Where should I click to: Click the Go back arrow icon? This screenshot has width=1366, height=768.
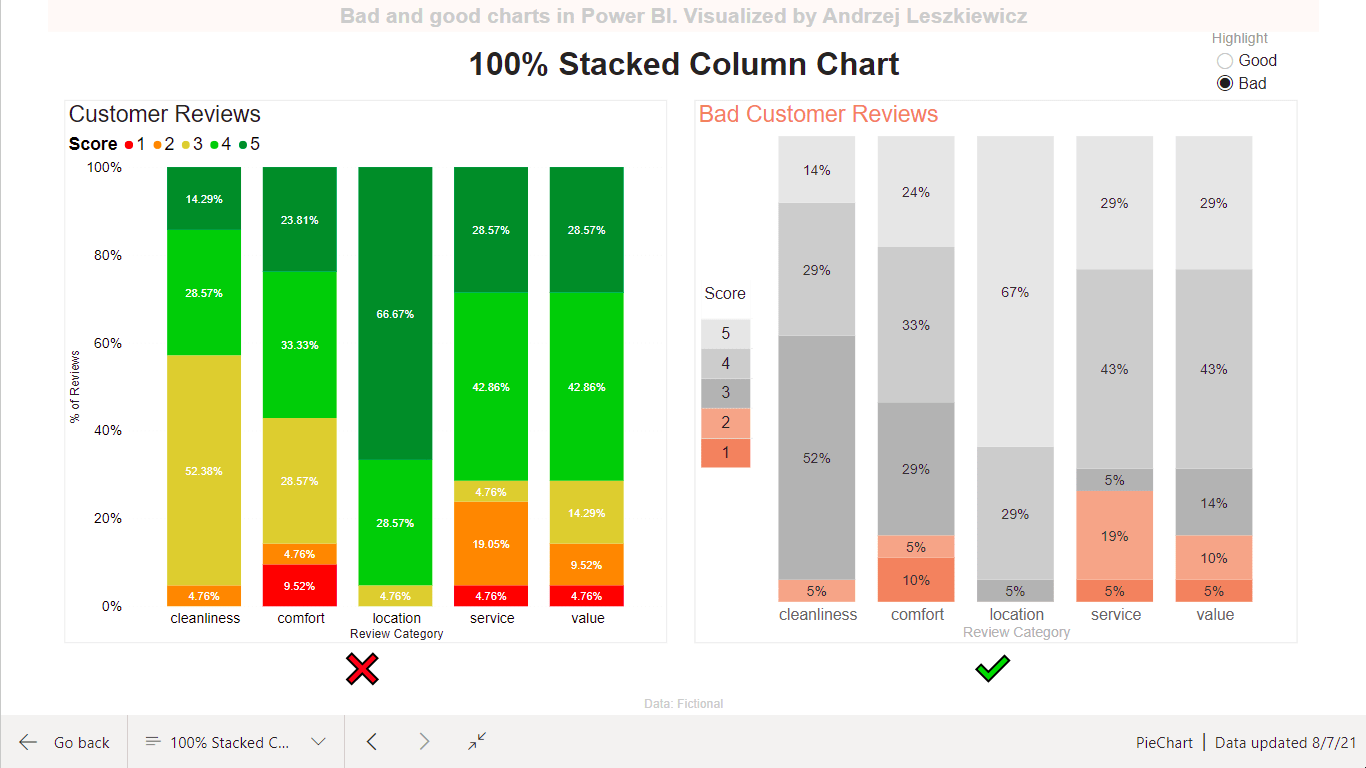(x=28, y=742)
